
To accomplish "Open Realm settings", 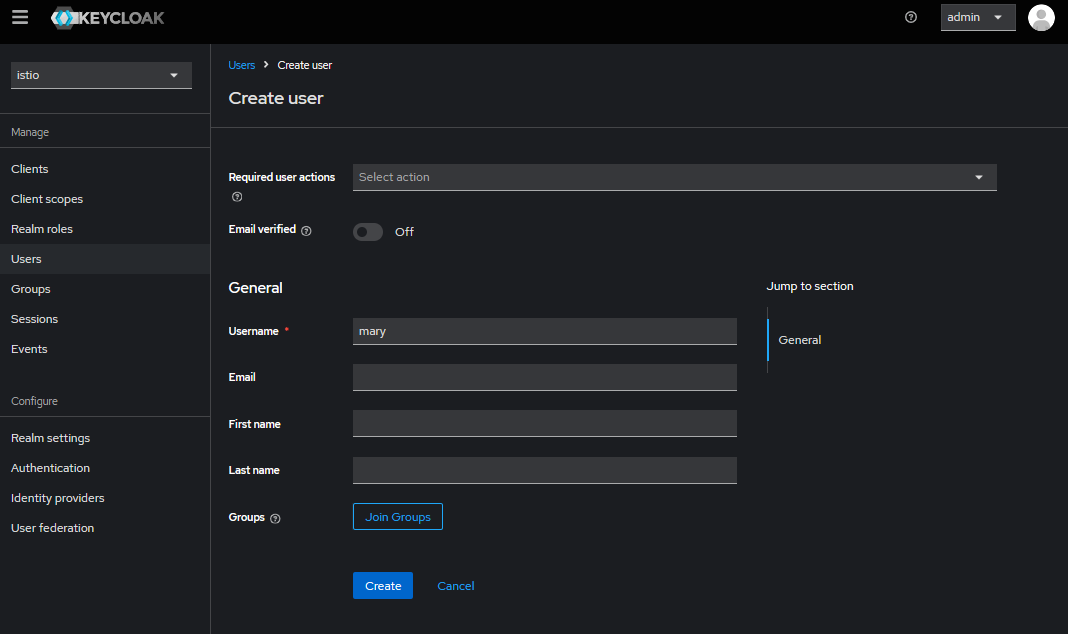I will [105, 438].
